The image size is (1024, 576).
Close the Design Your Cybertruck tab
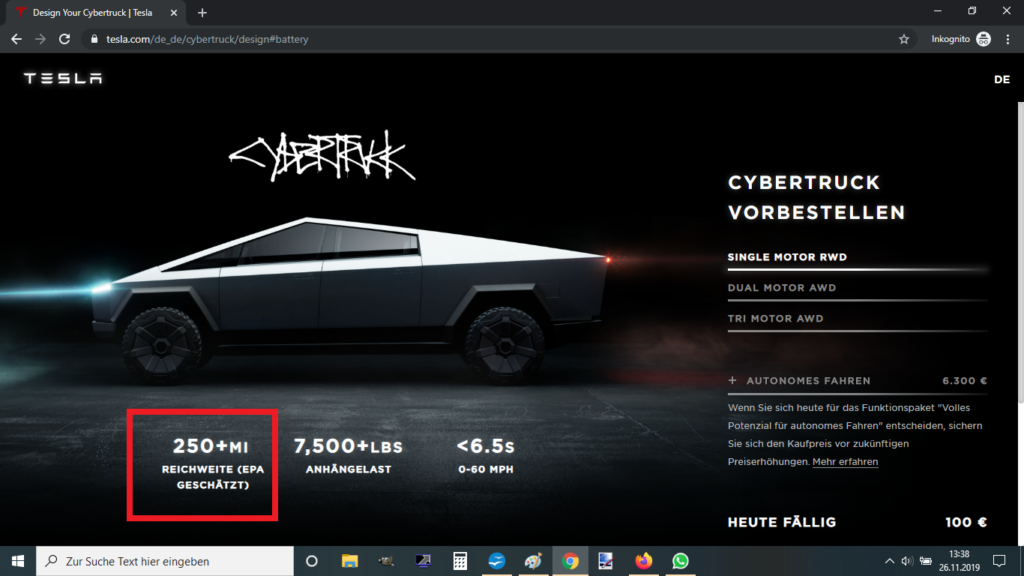[174, 13]
